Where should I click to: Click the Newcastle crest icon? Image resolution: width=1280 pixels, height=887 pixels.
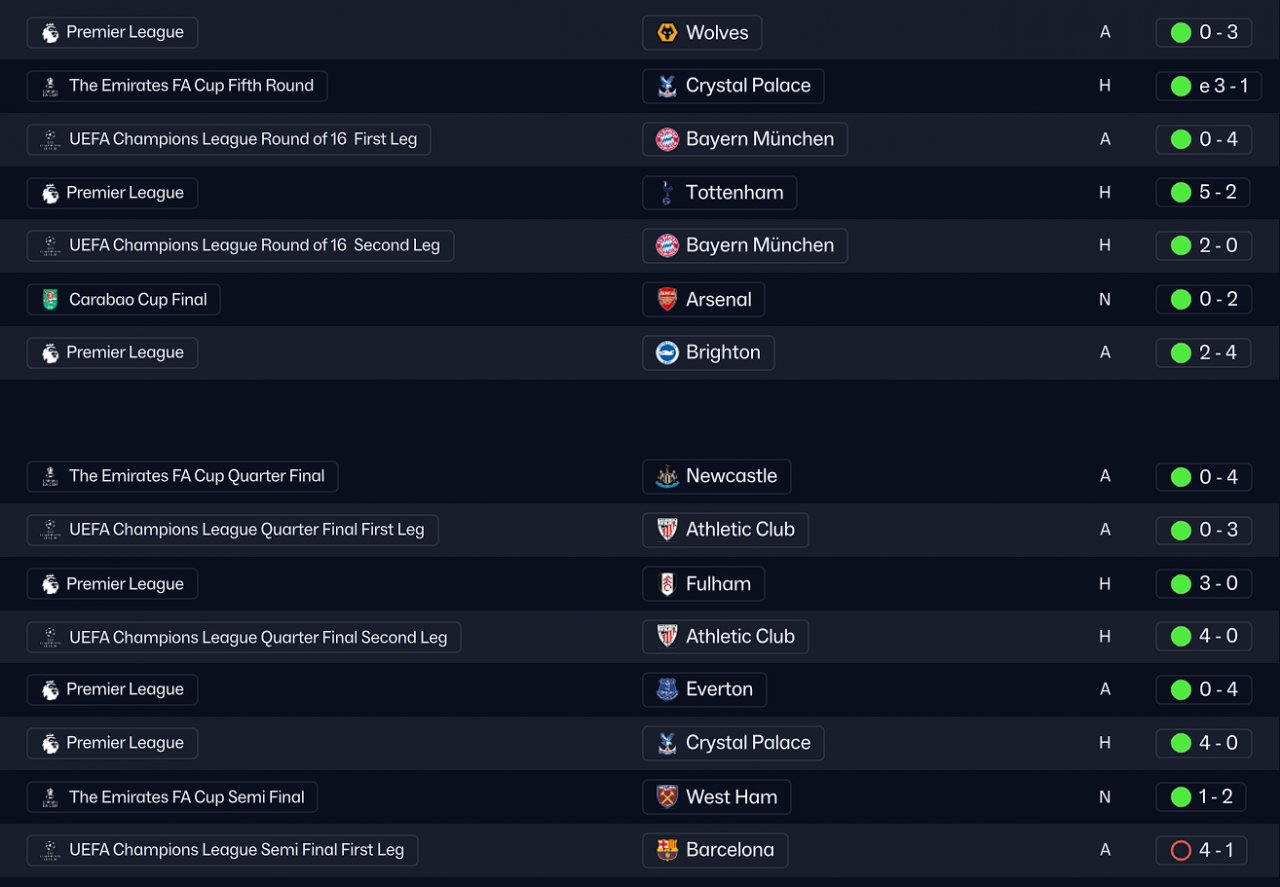(667, 476)
